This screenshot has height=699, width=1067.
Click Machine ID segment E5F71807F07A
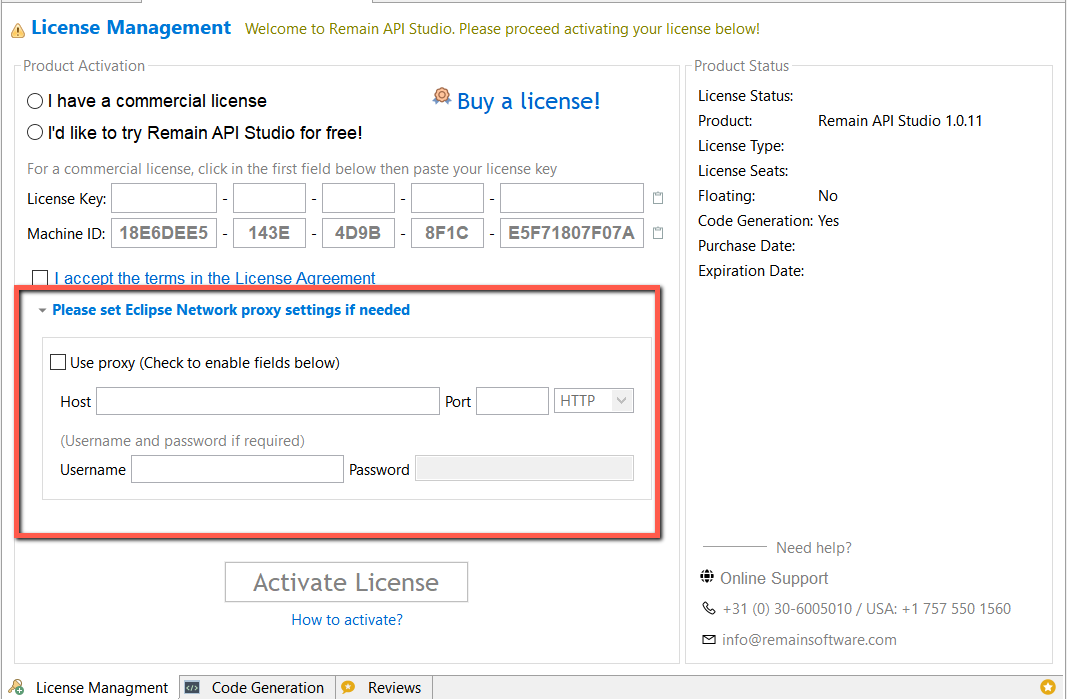572,233
